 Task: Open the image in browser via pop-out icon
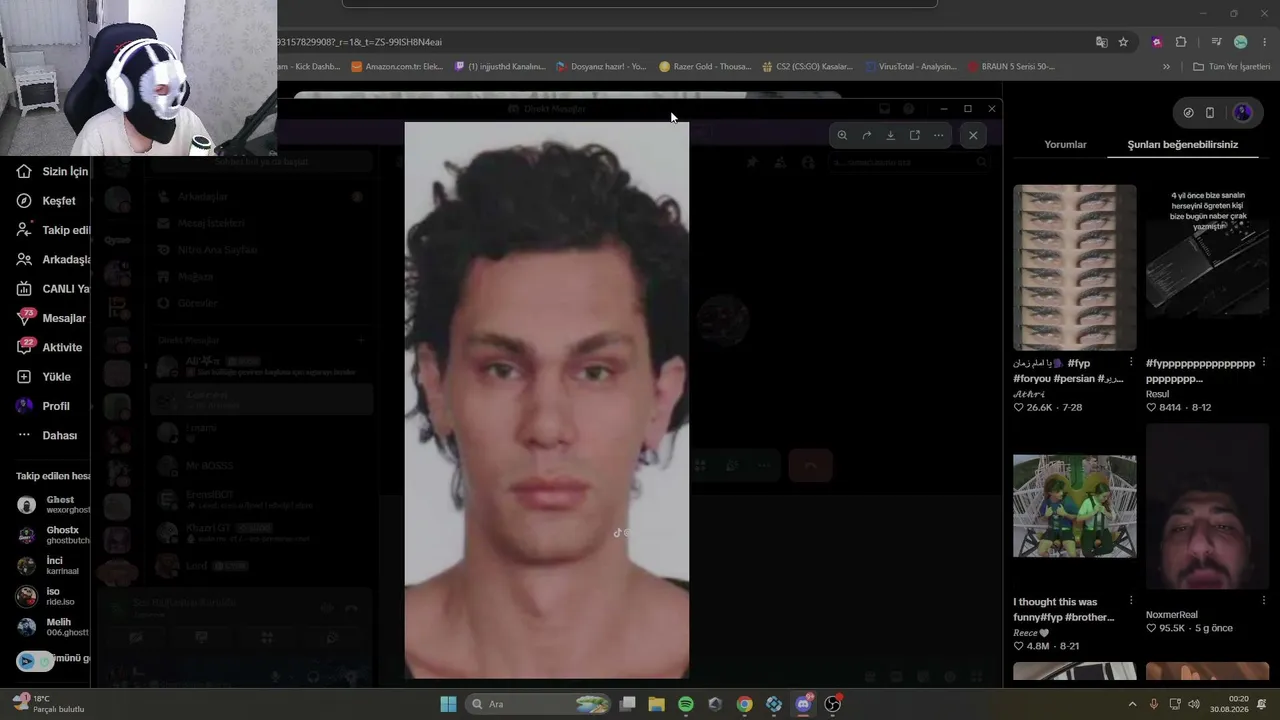(914, 135)
